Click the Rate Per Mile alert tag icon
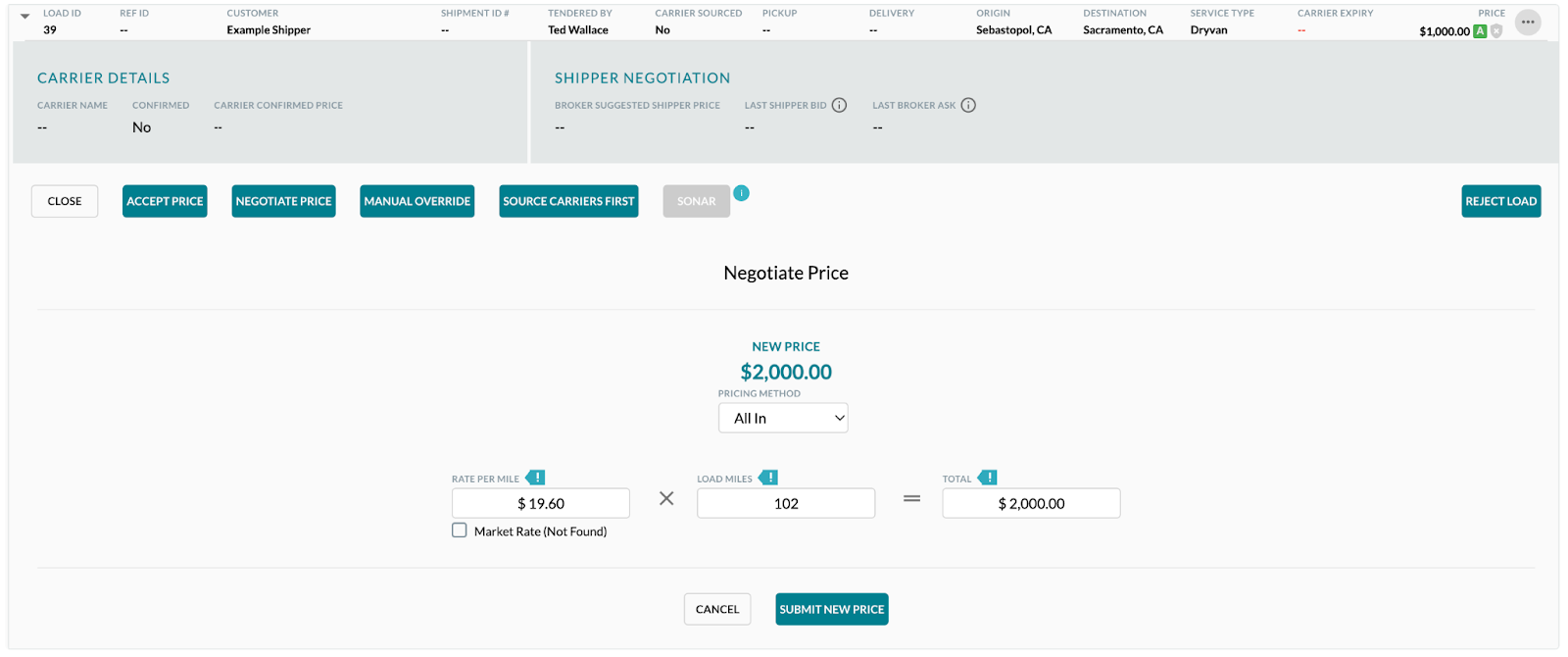This screenshot has height=657, width=1568. tap(535, 478)
